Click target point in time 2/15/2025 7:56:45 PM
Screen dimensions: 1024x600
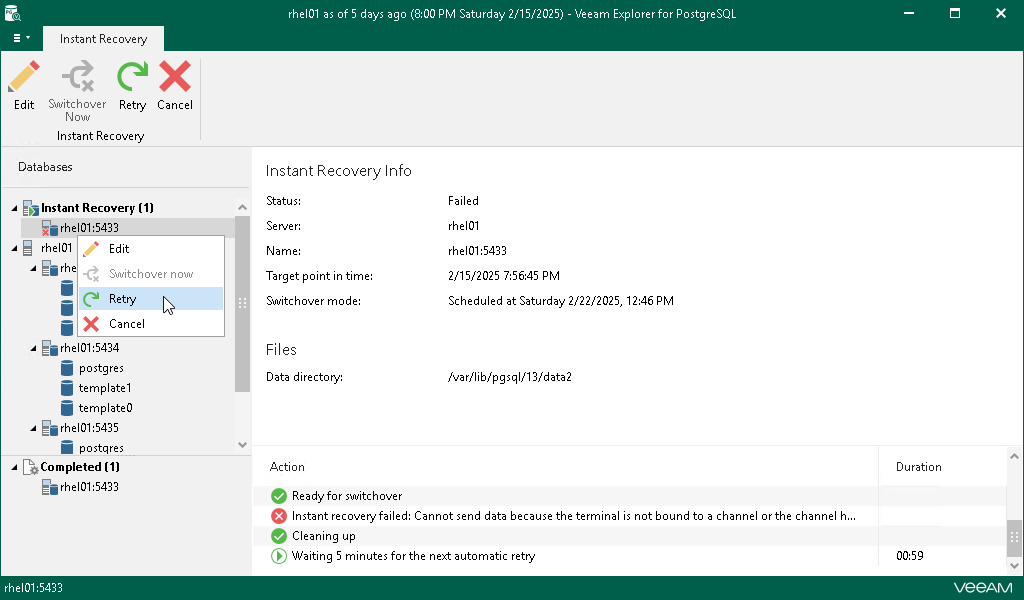point(504,276)
